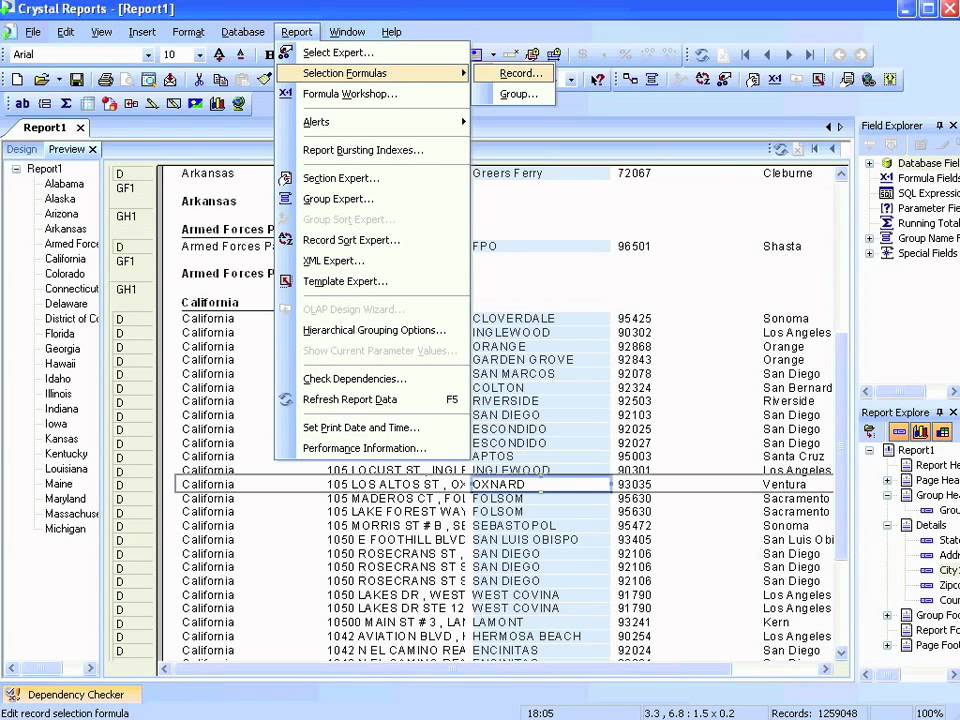Screen dimensions: 960x720
Task: Open the Database menu
Action: click(243, 32)
